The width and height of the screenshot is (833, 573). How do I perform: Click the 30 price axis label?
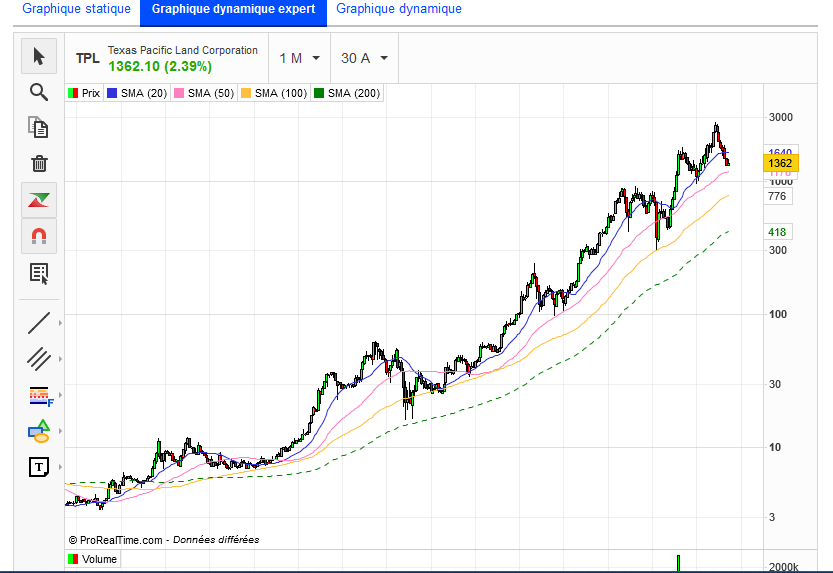click(775, 384)
